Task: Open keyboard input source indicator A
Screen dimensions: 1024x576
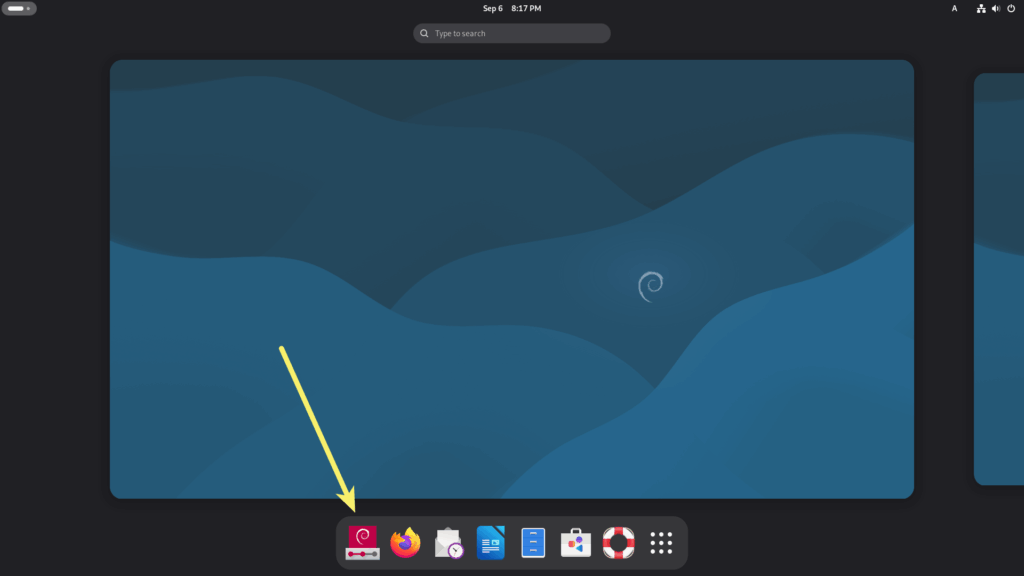Action: click(954, 8)
